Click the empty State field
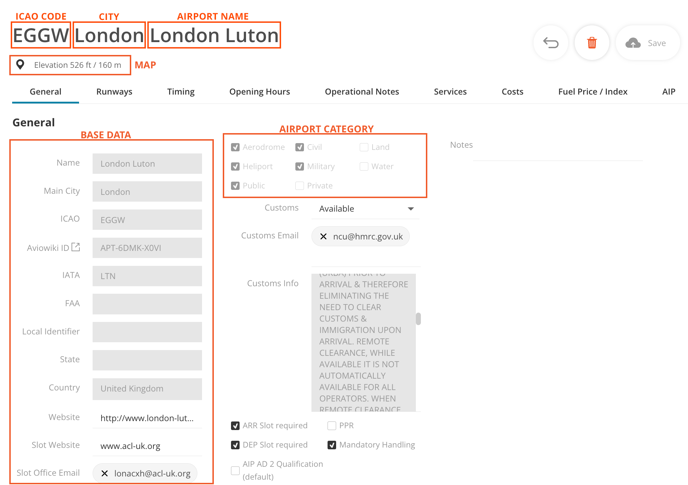Viewport: 688px width, 485px height. pos(147,360)
